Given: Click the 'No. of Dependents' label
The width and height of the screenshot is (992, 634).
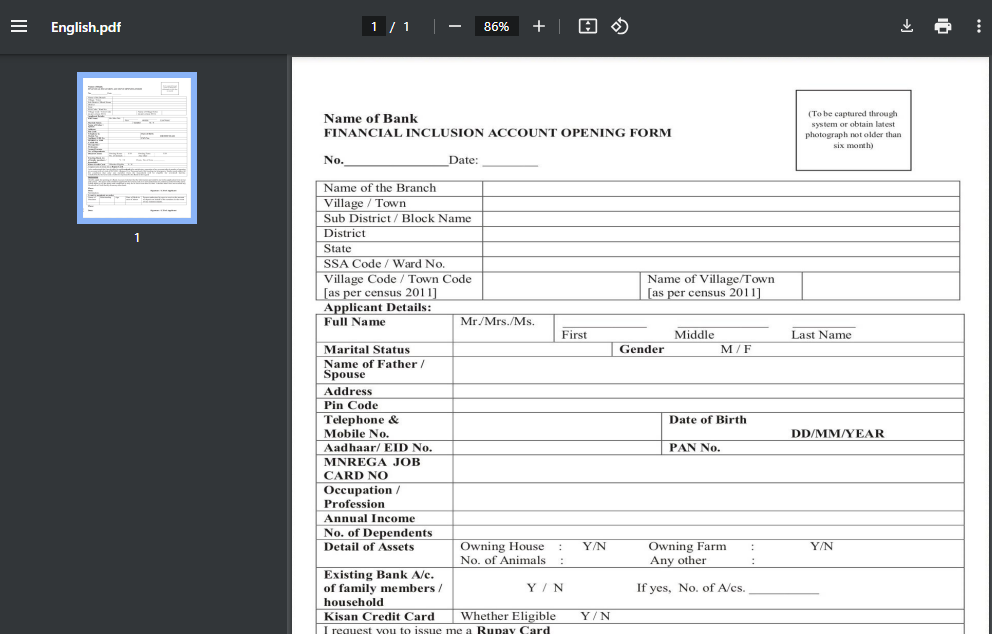Looking at the screenshot, I should 378,533.
